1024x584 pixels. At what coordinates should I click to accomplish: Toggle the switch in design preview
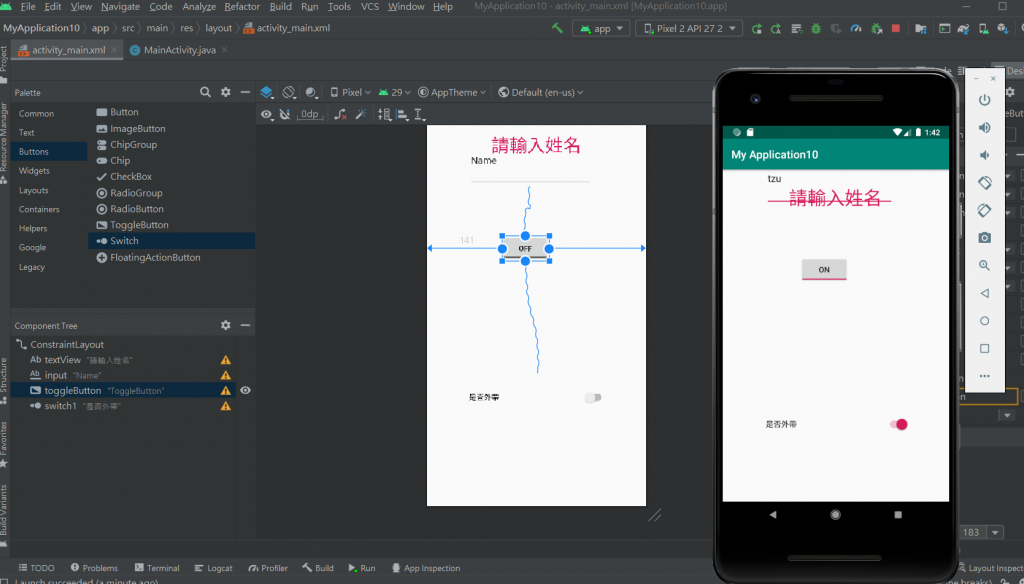[x=593, y=397]
